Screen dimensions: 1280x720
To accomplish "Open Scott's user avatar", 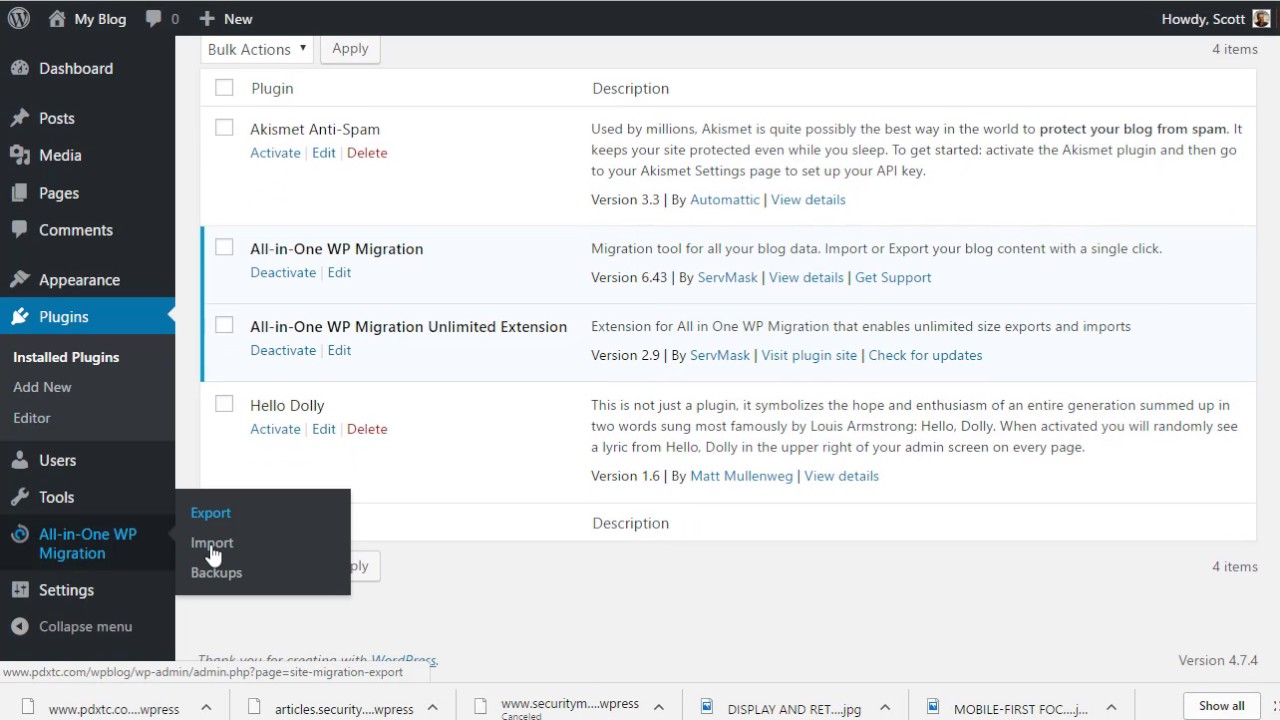I will pyautogui.click(x=1261, y=19).
